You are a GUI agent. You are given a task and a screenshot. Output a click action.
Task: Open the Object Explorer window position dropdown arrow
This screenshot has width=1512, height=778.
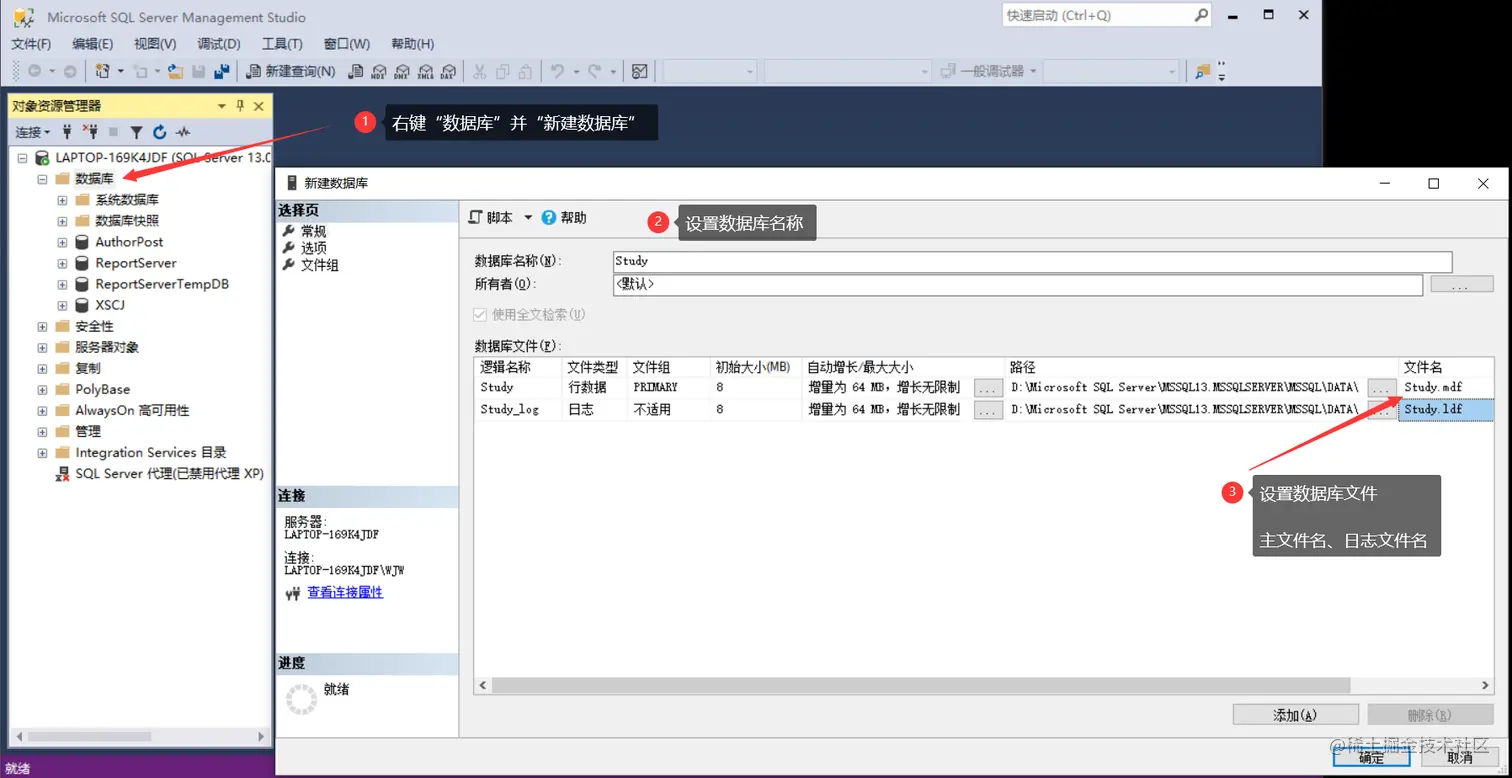coord(222,106)
